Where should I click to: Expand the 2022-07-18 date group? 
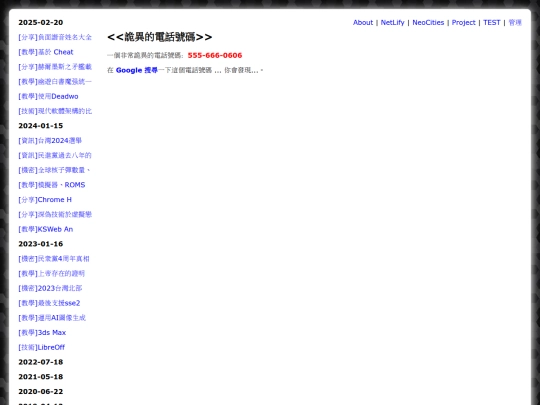click(x=41, y=362)
